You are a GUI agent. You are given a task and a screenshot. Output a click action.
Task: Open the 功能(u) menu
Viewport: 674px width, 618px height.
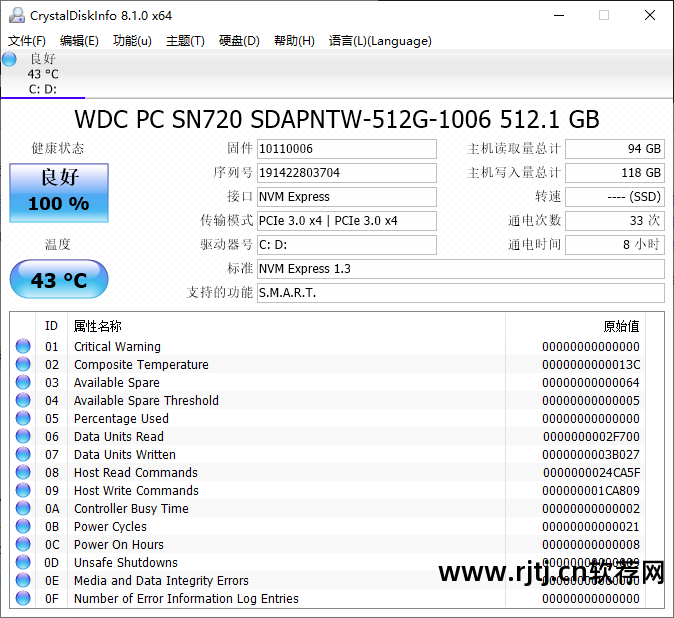click(132, 41)
